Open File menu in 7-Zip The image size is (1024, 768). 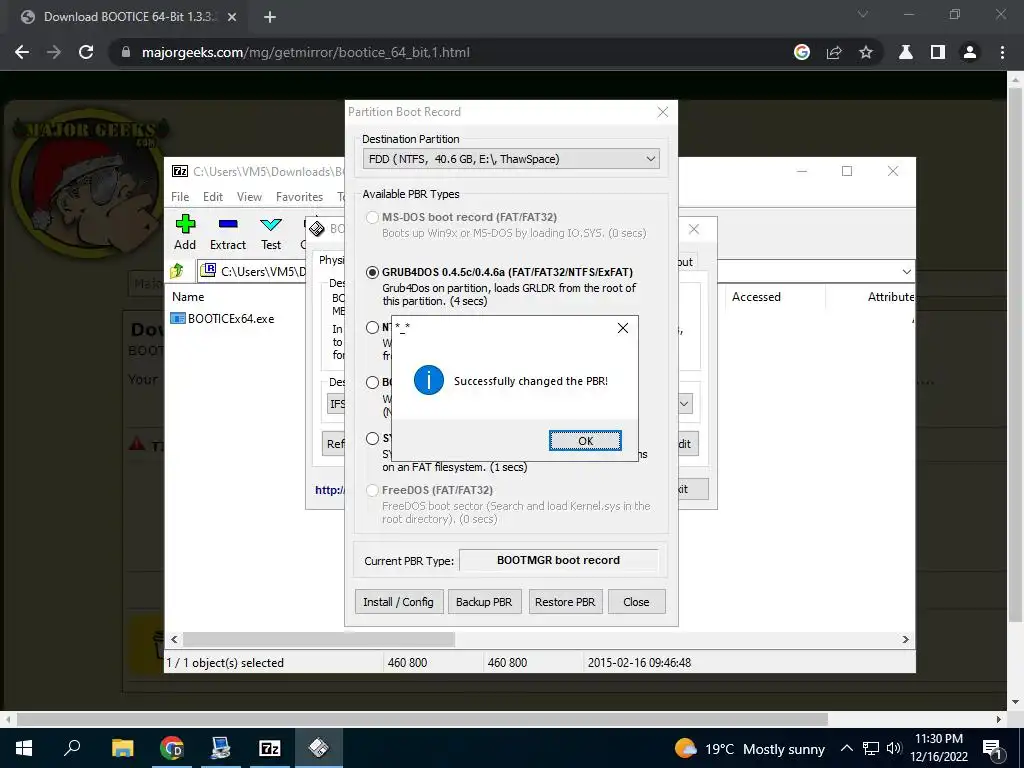click(180, 197)
